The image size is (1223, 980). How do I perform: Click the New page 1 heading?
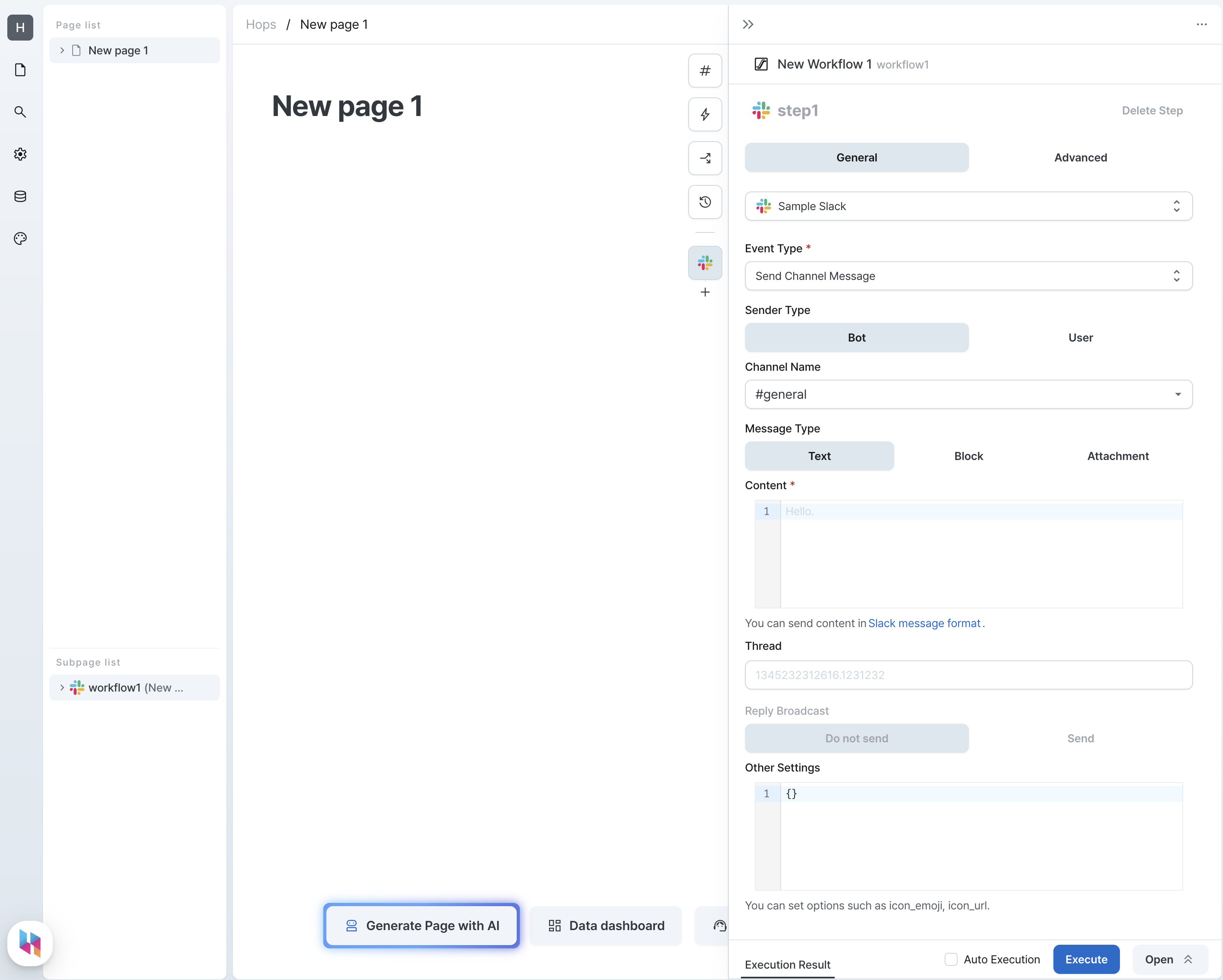(x=347, y=106)
